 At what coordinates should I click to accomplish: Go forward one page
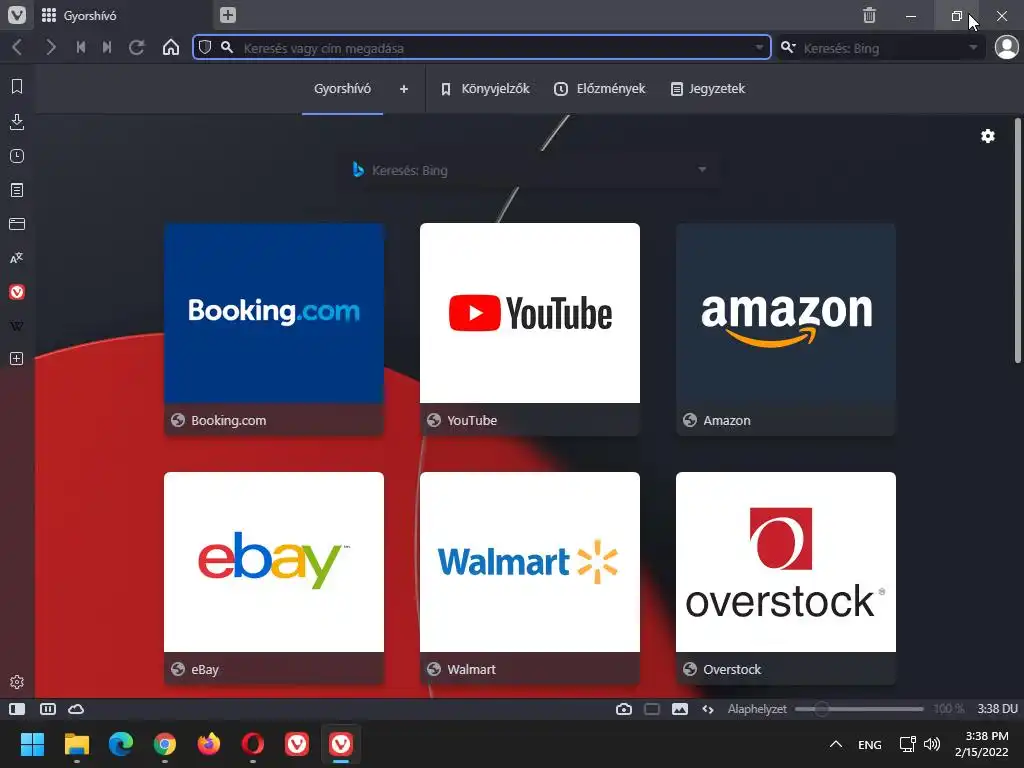[50, 47]
